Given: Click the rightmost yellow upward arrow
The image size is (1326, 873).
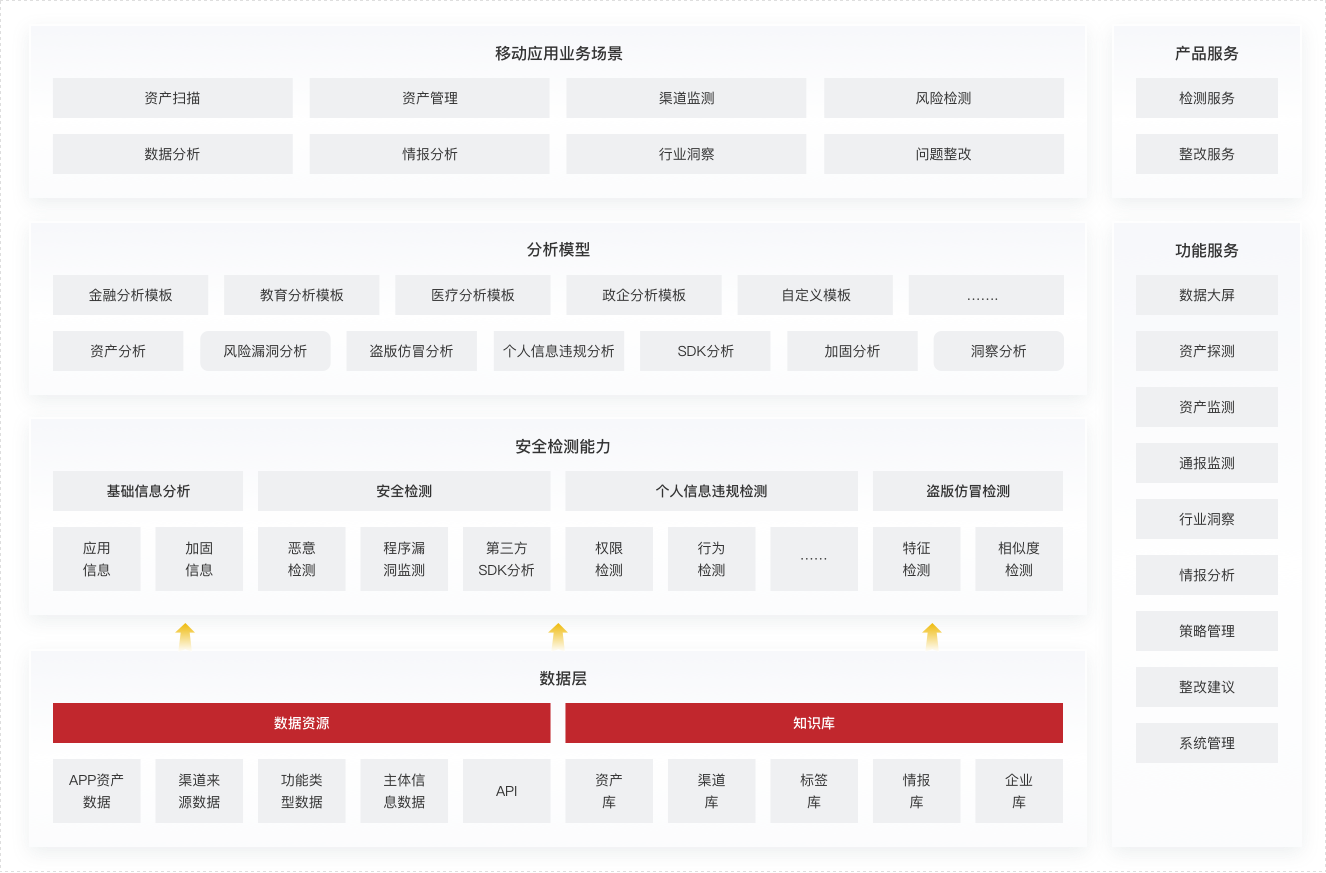Looking at the screenshot, I should click(932, 636).
